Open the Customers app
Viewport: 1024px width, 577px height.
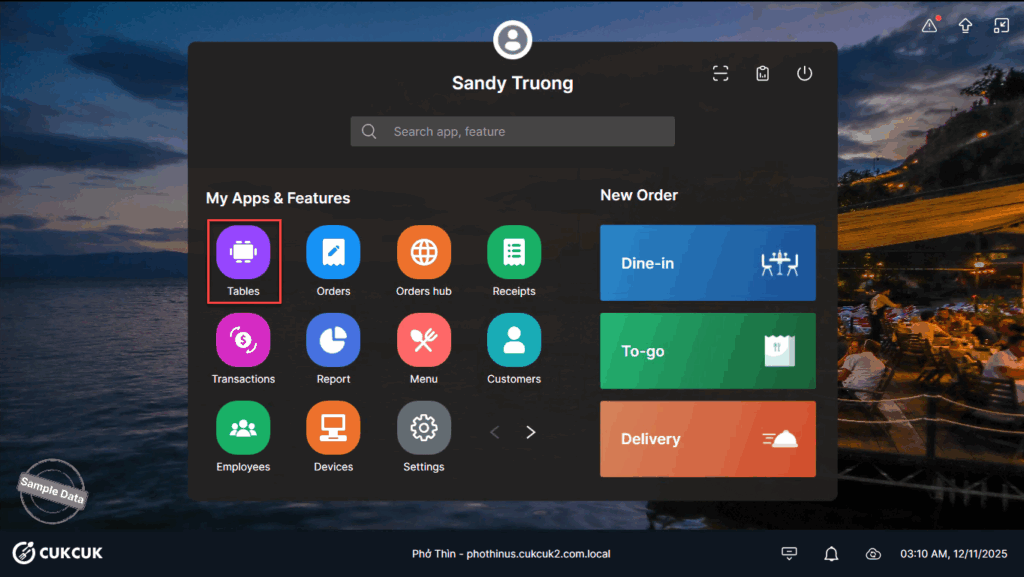[x=514, y=341]
